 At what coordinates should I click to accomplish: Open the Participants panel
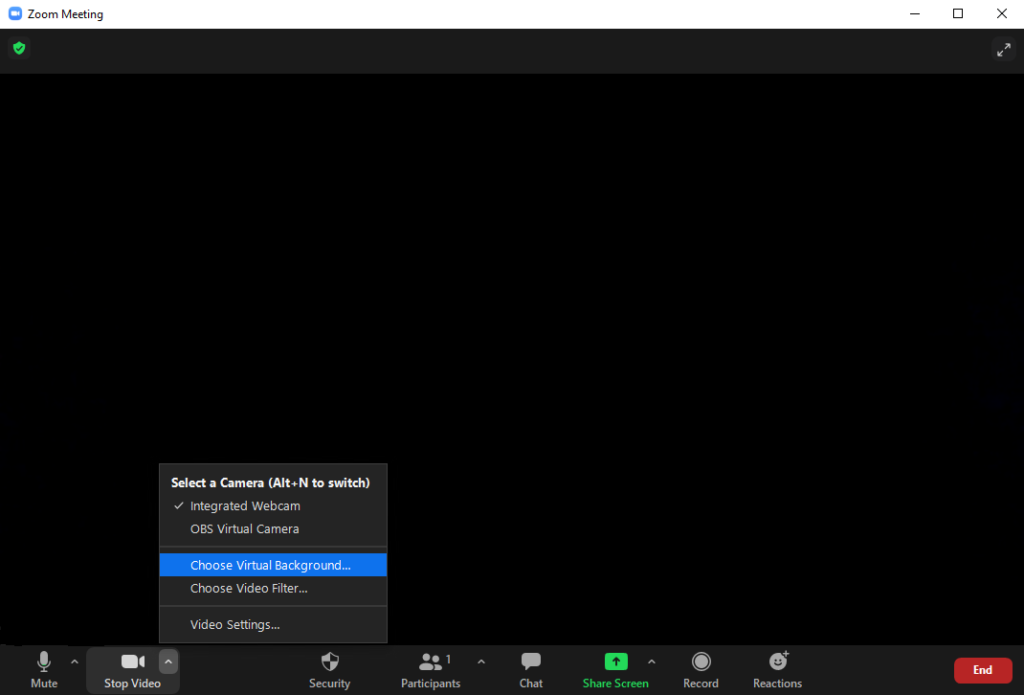[x=430, y=669]
